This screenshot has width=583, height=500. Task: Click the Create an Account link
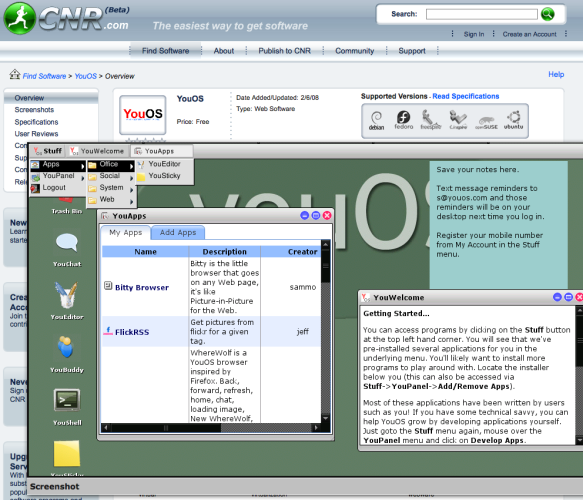coord(529,34)
